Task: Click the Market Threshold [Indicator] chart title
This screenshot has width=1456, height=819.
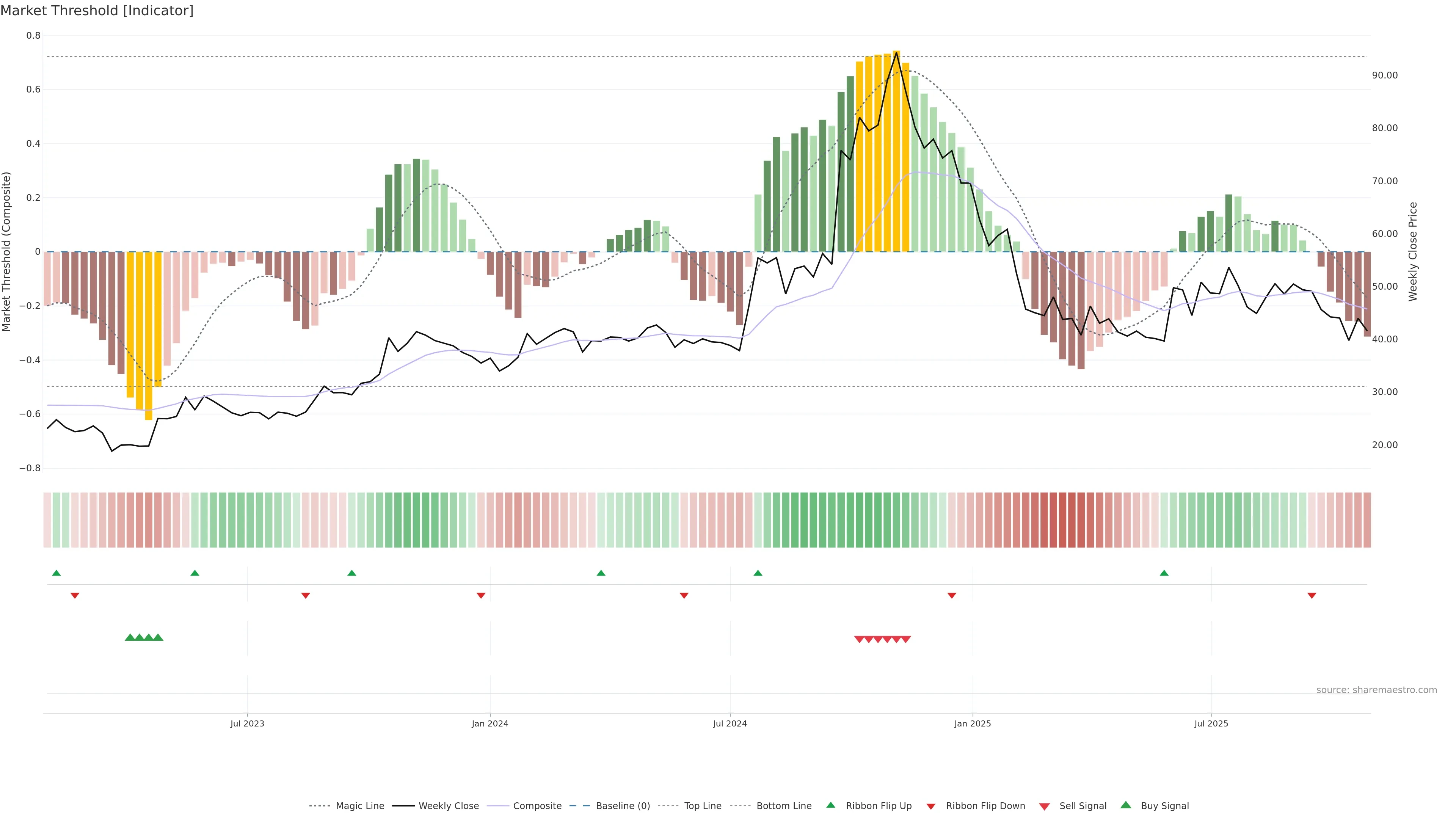Action: 97,11
